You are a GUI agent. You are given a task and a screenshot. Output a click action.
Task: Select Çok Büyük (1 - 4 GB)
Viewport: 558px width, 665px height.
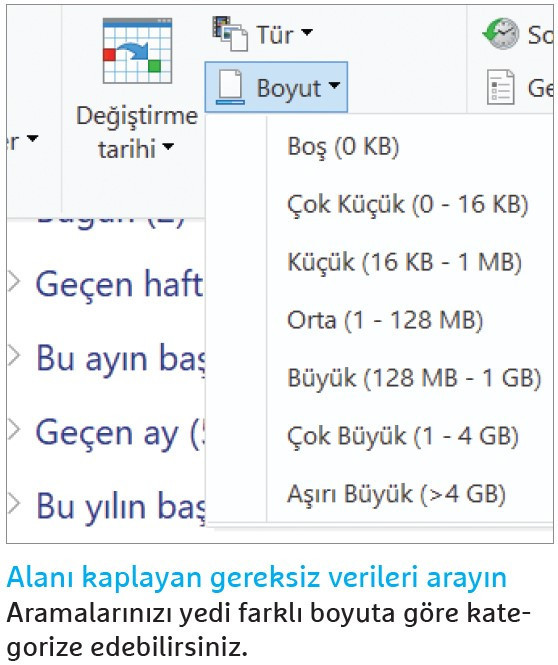[x=403, y=436]
